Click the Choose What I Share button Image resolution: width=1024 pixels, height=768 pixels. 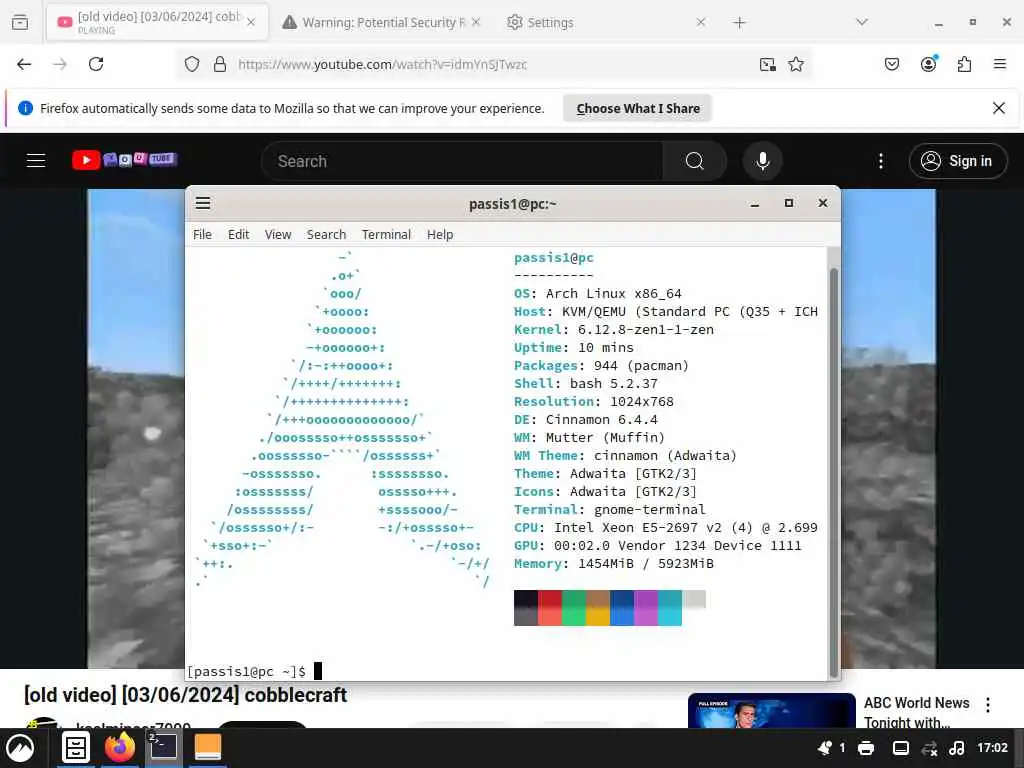click(638, 108)
